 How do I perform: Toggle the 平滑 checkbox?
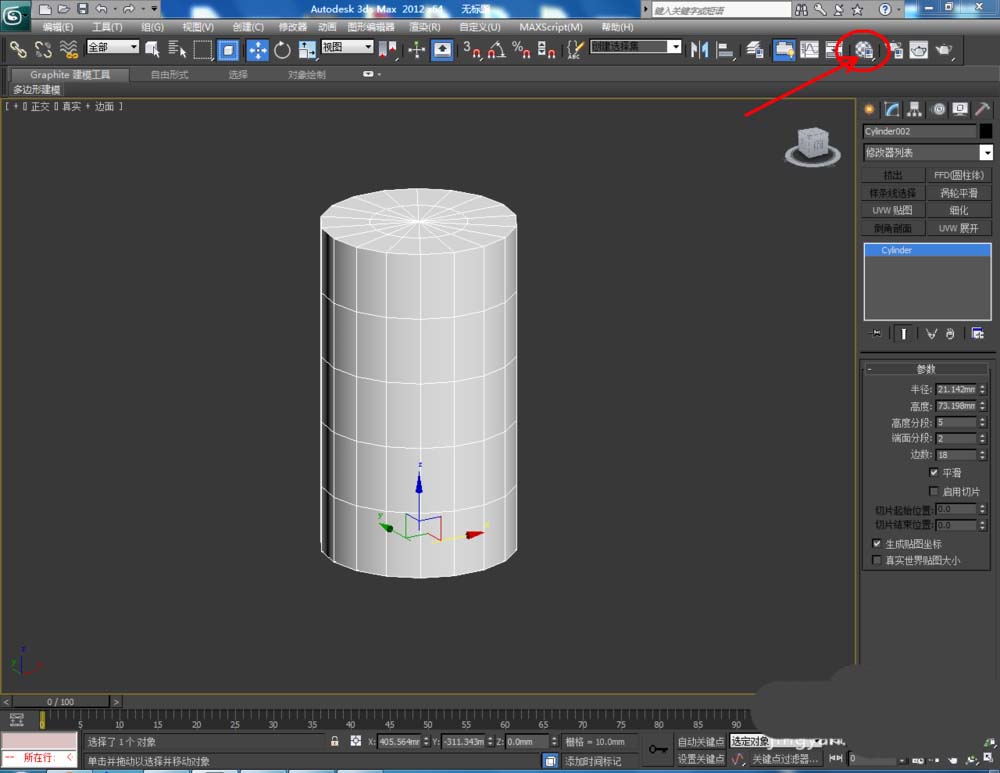[934, 473]
